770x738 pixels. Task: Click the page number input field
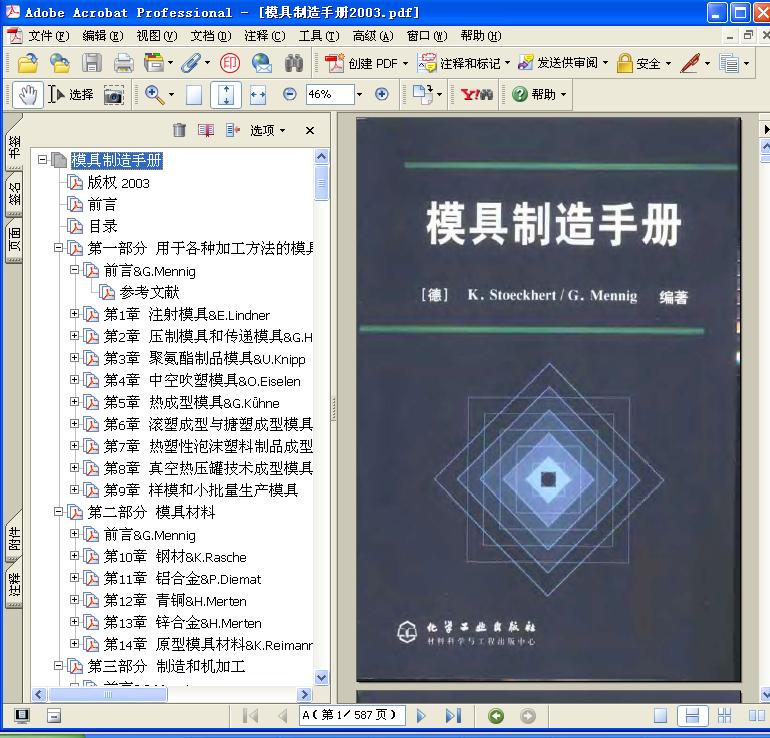coord(352,715)
